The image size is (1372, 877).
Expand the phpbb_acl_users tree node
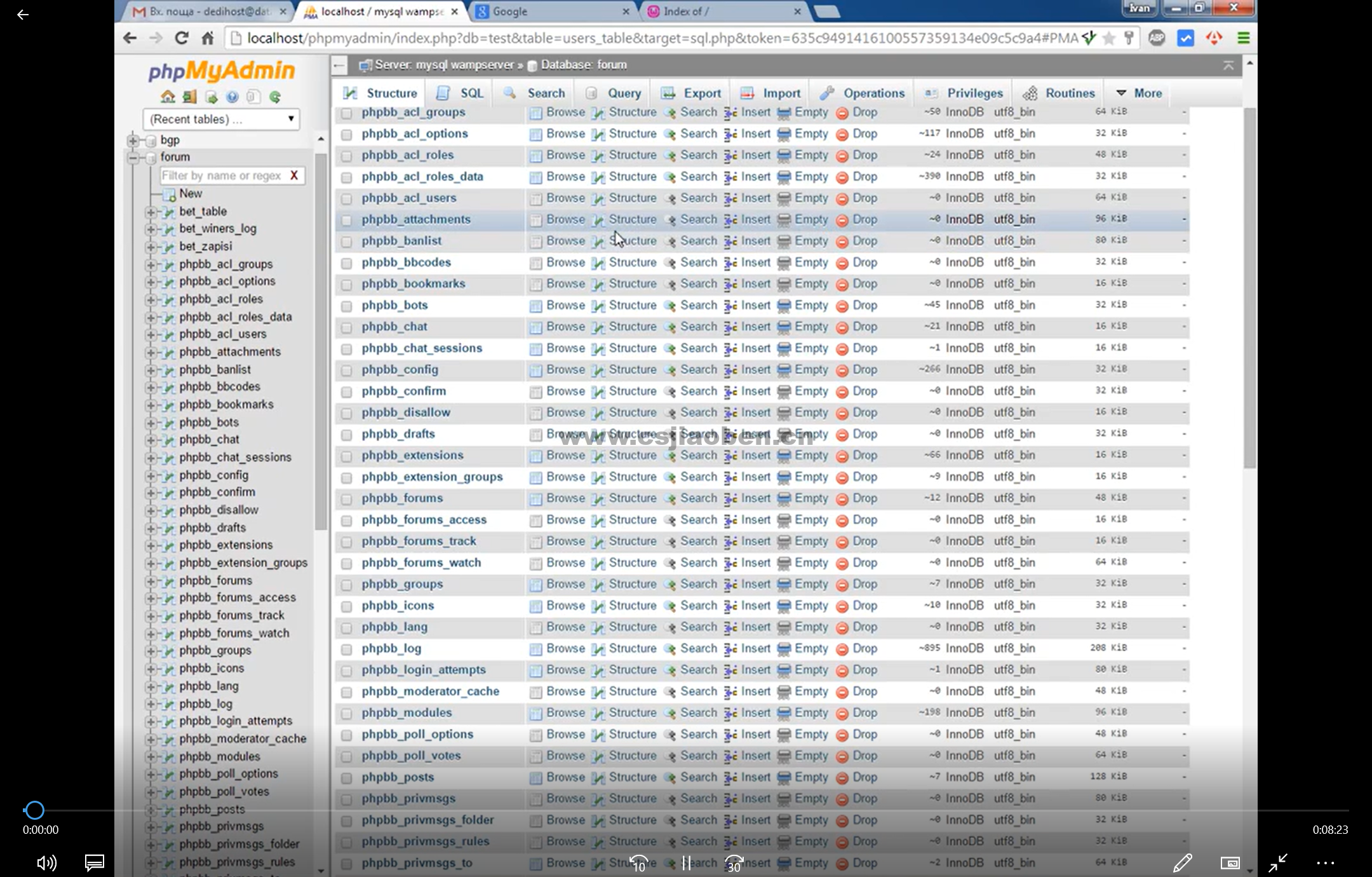[x=151, y=334]
